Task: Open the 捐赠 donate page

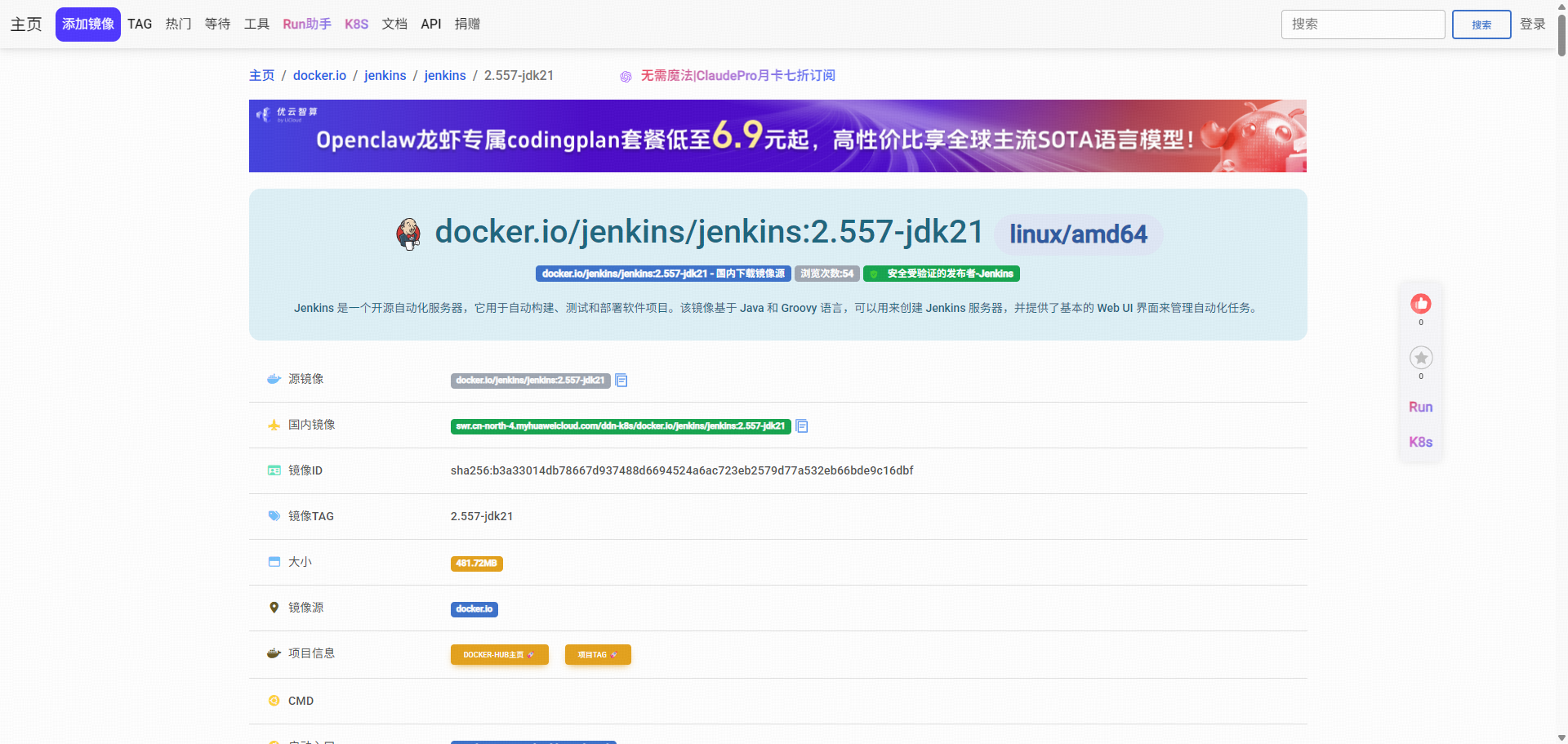Action: click(x=468, y=25)
